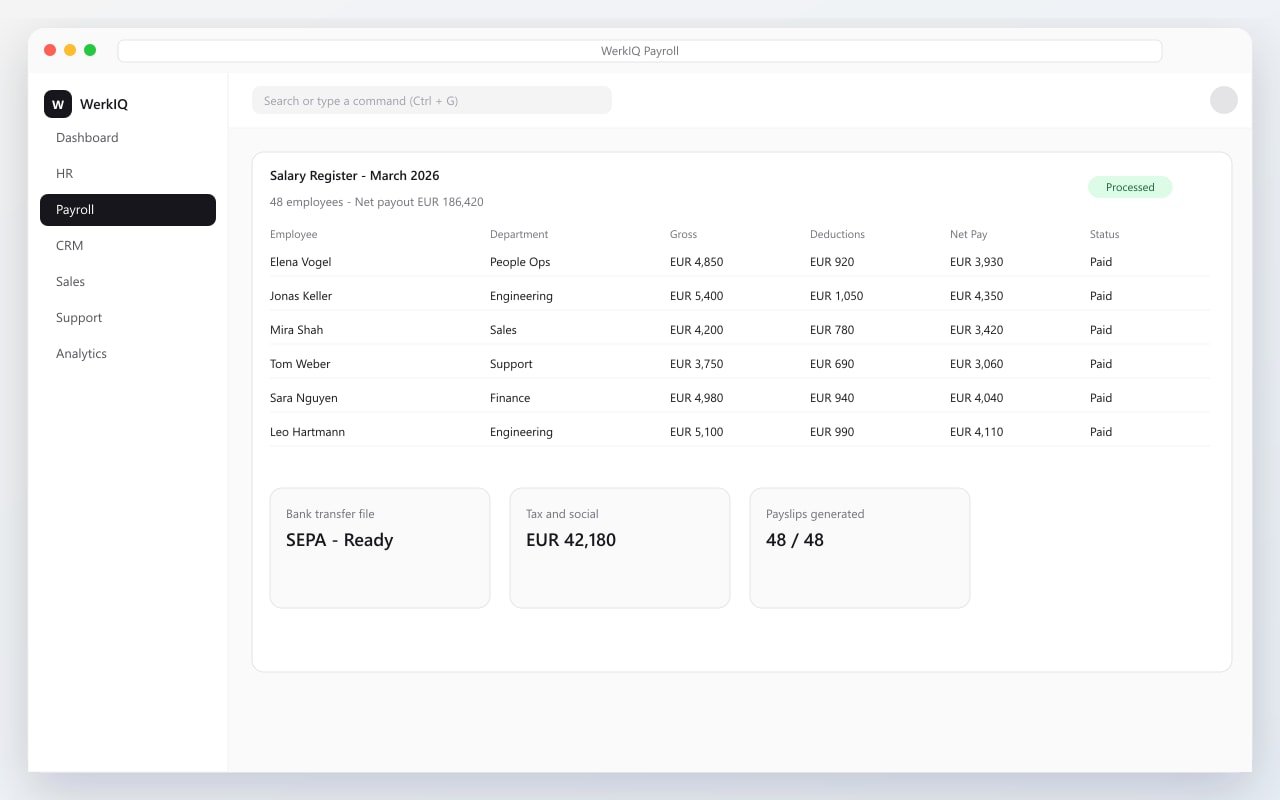Open the CRM module

pos(128,246)
